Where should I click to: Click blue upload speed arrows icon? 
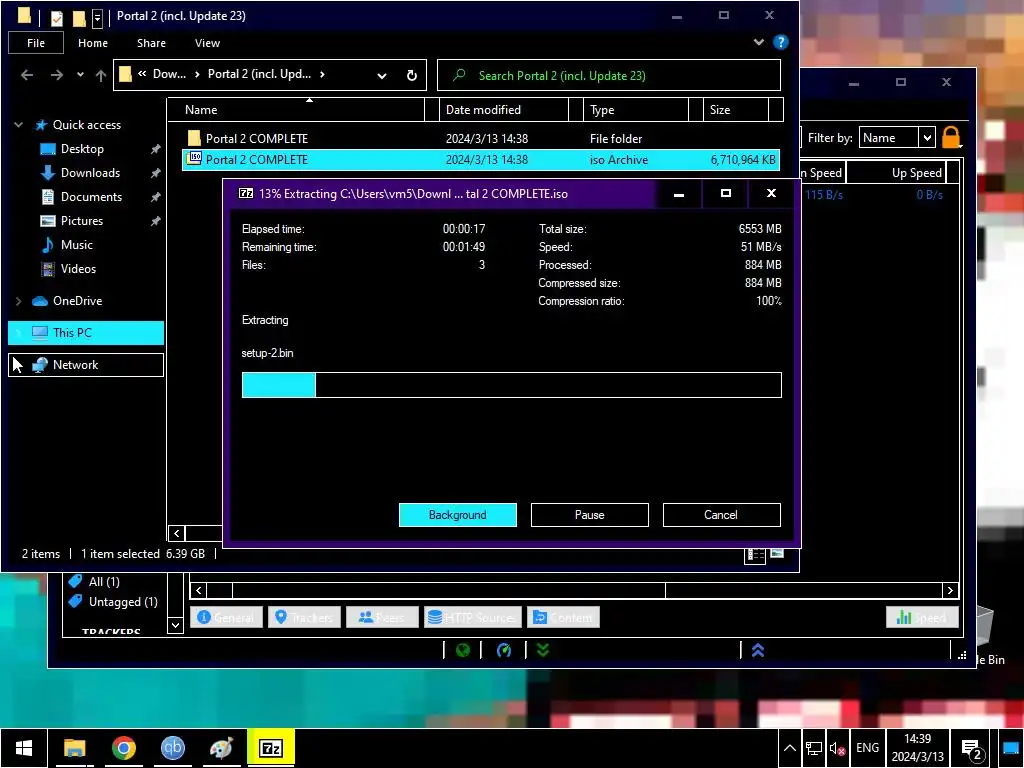tap(758, 650)
